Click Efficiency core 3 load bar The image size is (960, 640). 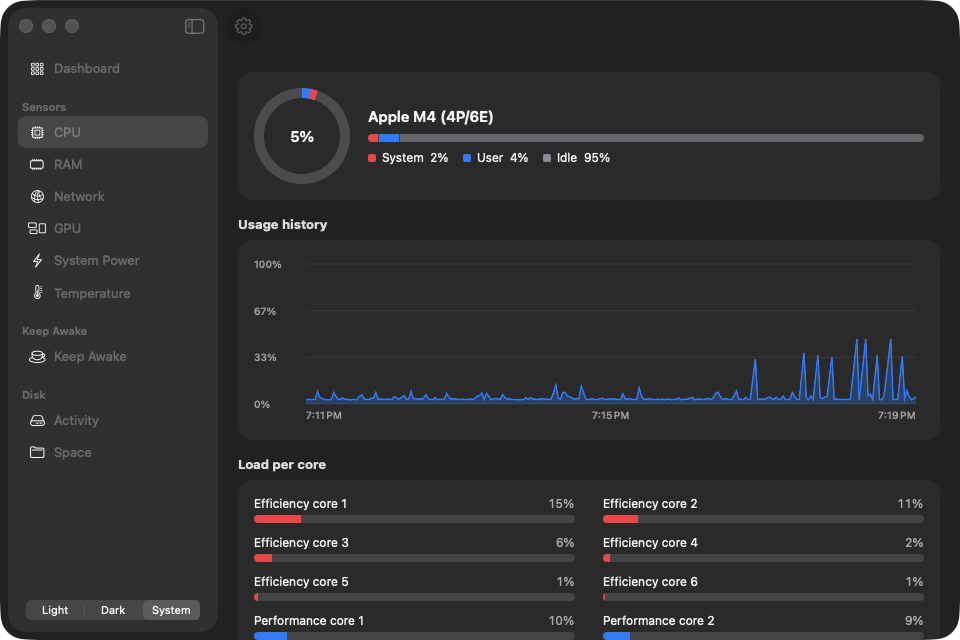pyautogui.click(x=414, y=558)
